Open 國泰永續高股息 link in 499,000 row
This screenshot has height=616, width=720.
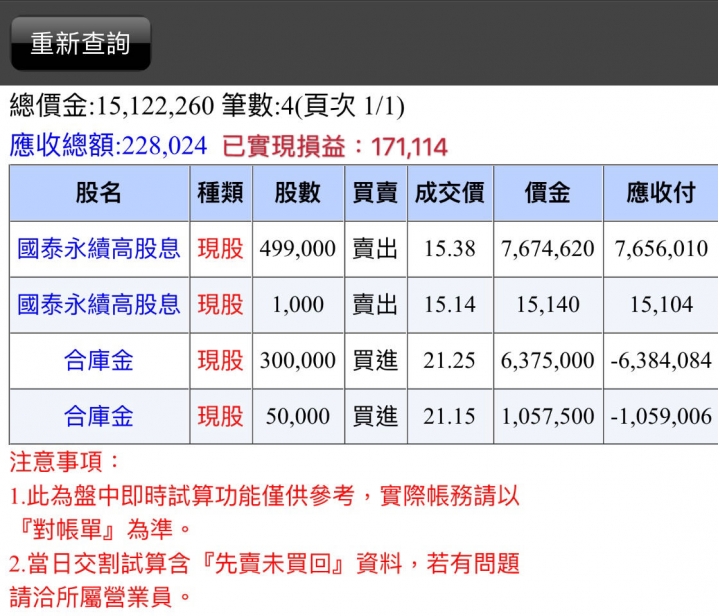(x=99, y=249)
